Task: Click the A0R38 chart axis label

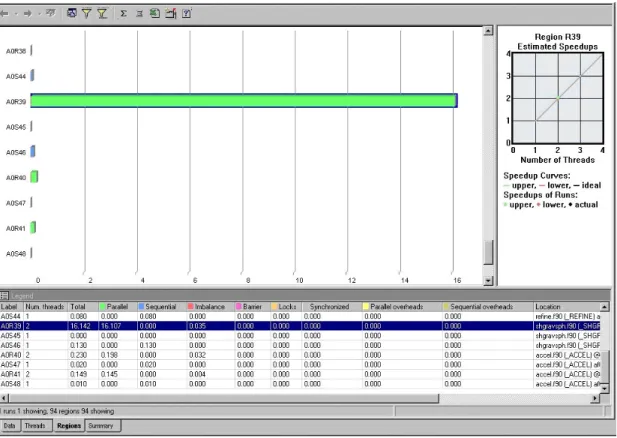Action: pyautogui.click(x=16, y=51)
